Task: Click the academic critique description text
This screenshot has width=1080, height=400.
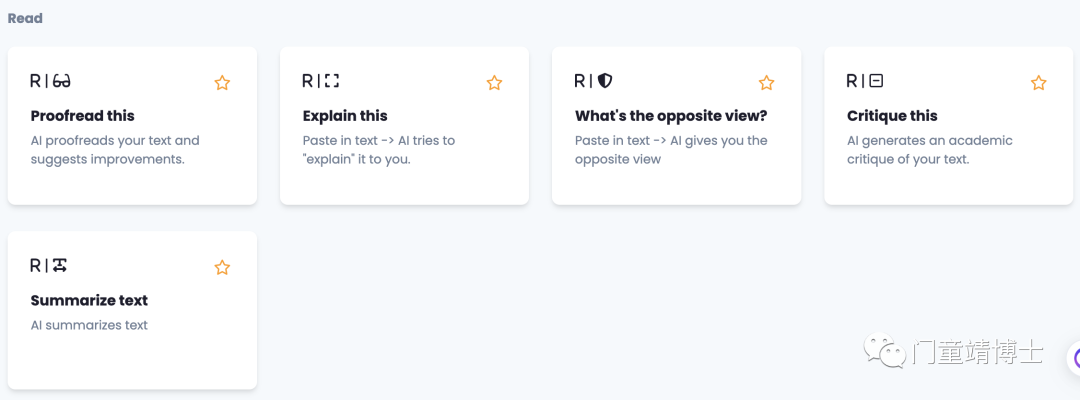Action: pyautogui.click(x=930, y=149)
